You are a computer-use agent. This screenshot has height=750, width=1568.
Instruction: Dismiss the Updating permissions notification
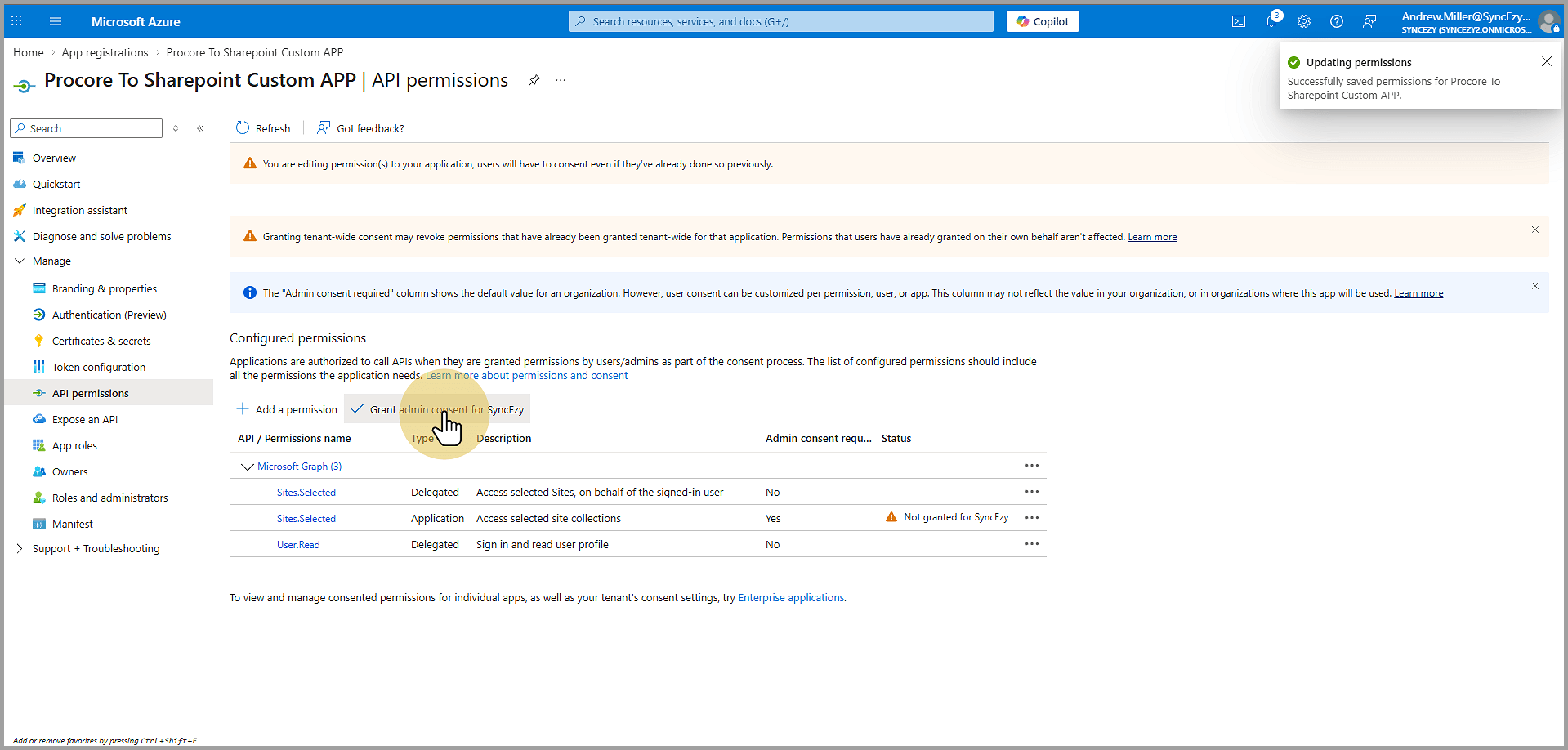point(1546,62)
